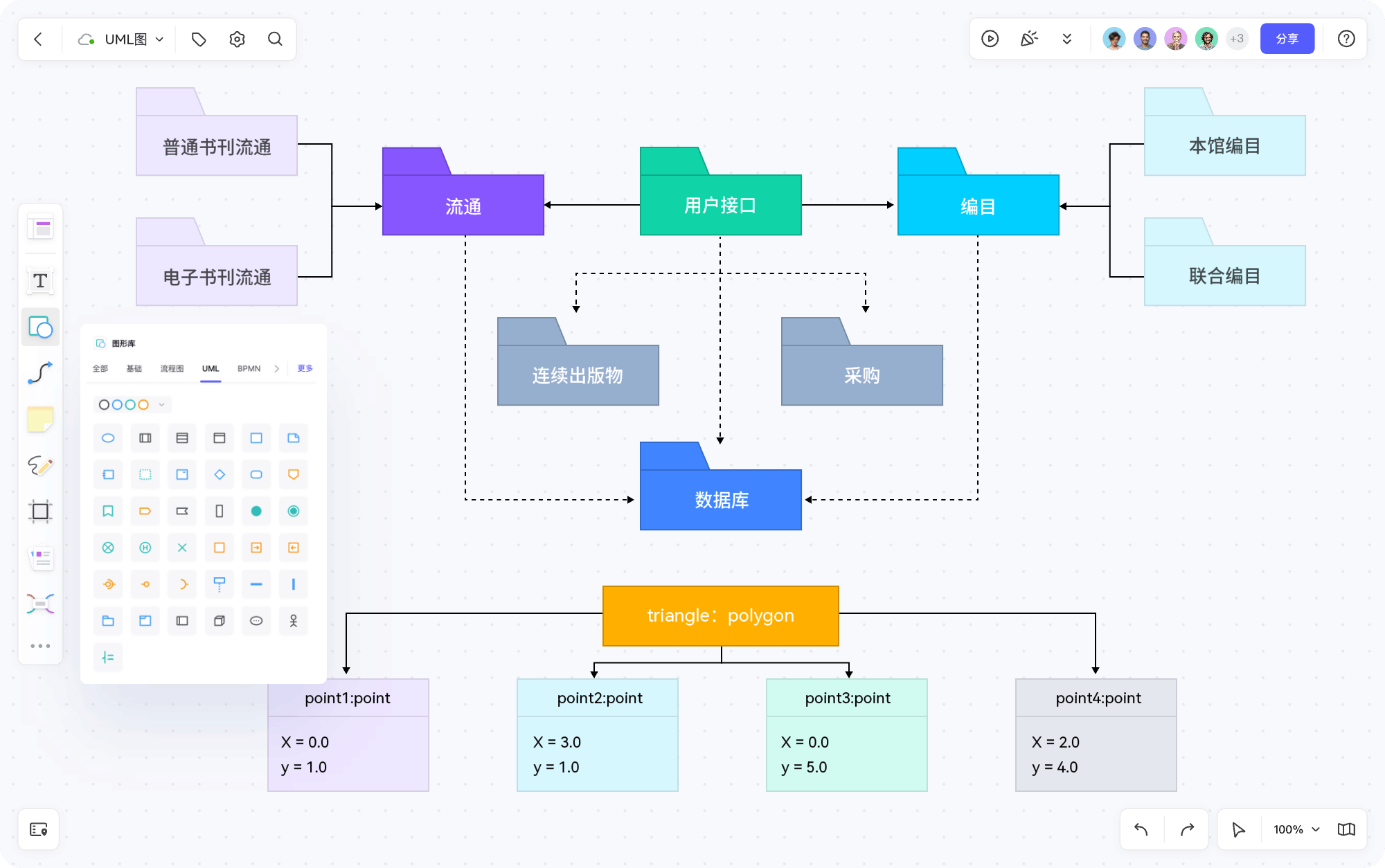This screenshot has width=1385, height=868.
Task: Switch to the BPMN shapes tab
Action: (x=248, y=368)
